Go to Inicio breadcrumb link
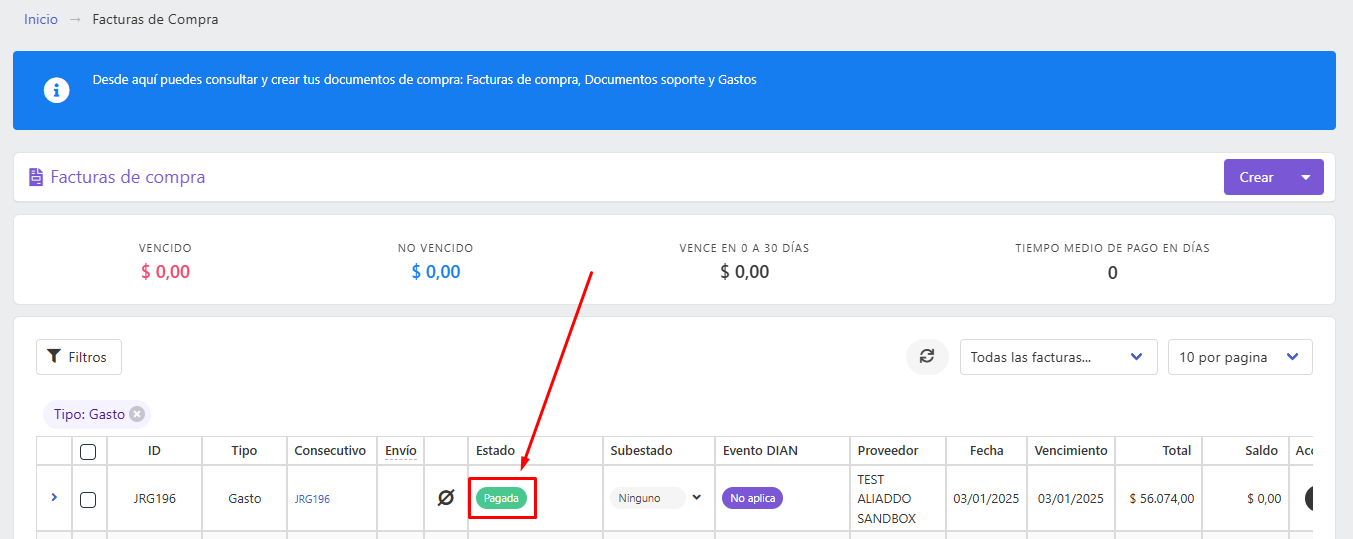 tap(41, 19)
